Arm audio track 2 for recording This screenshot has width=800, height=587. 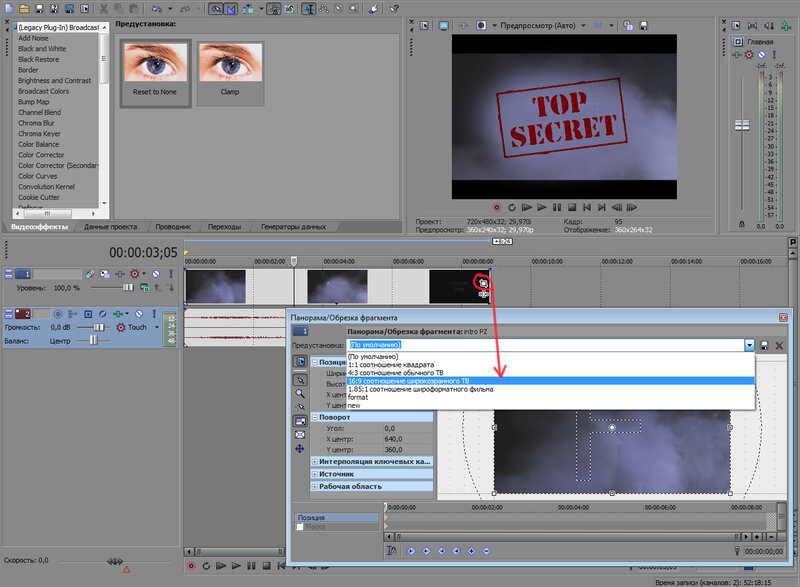(57, 314)
